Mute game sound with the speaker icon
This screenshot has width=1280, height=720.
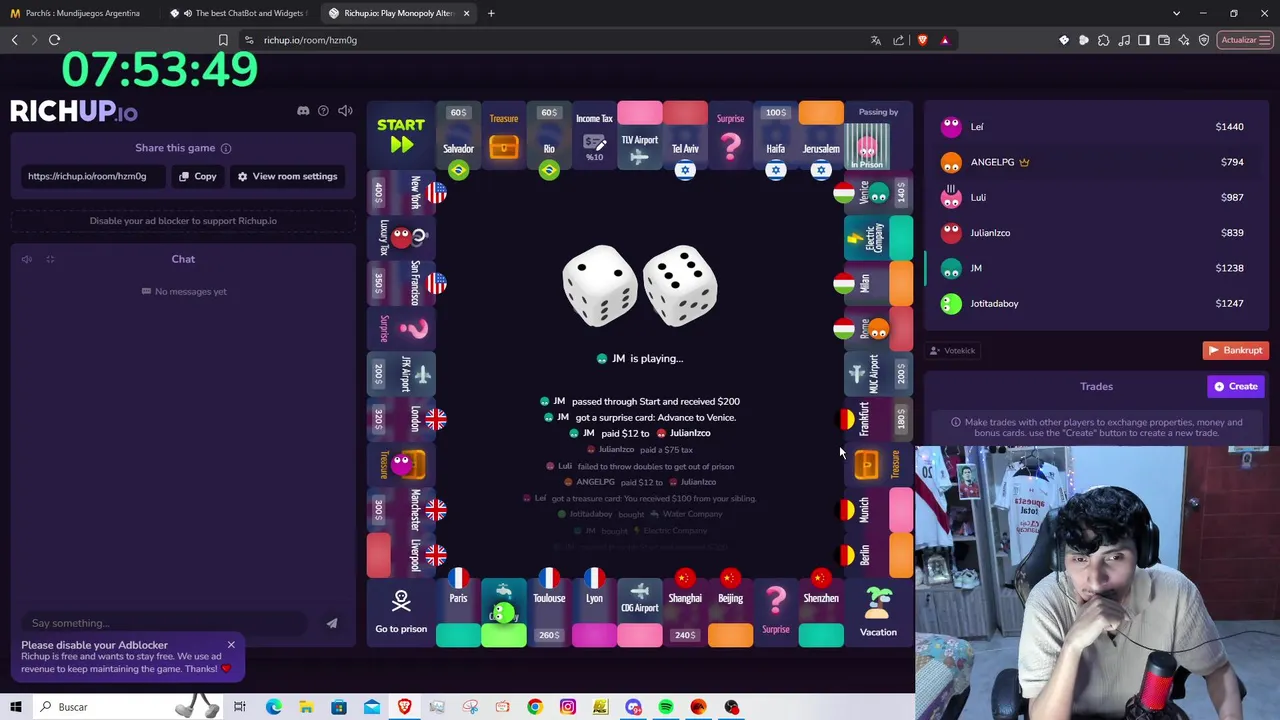345,111
